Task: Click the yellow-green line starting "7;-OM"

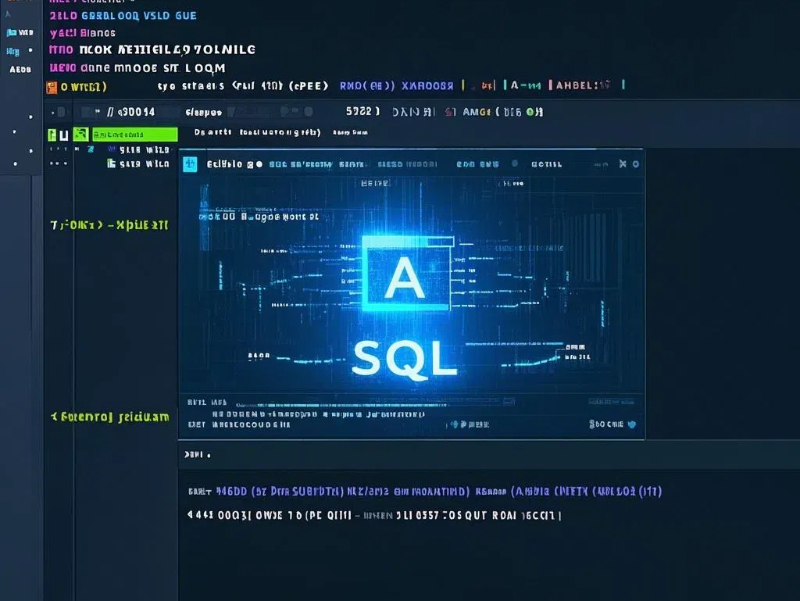Action: click(x=109, y=225)
